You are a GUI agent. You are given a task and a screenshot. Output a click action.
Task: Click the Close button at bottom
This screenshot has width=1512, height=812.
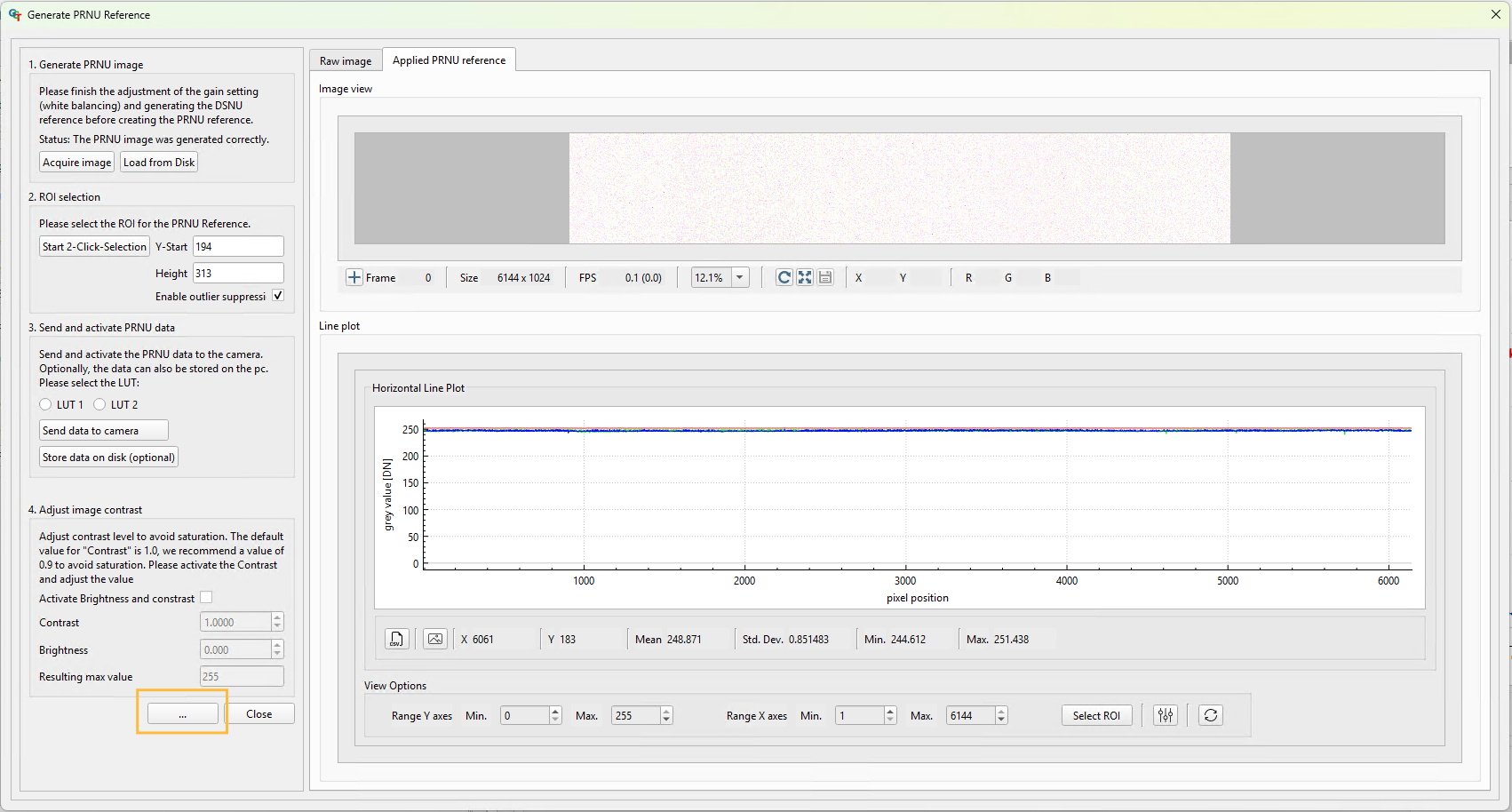coord(259,713)
